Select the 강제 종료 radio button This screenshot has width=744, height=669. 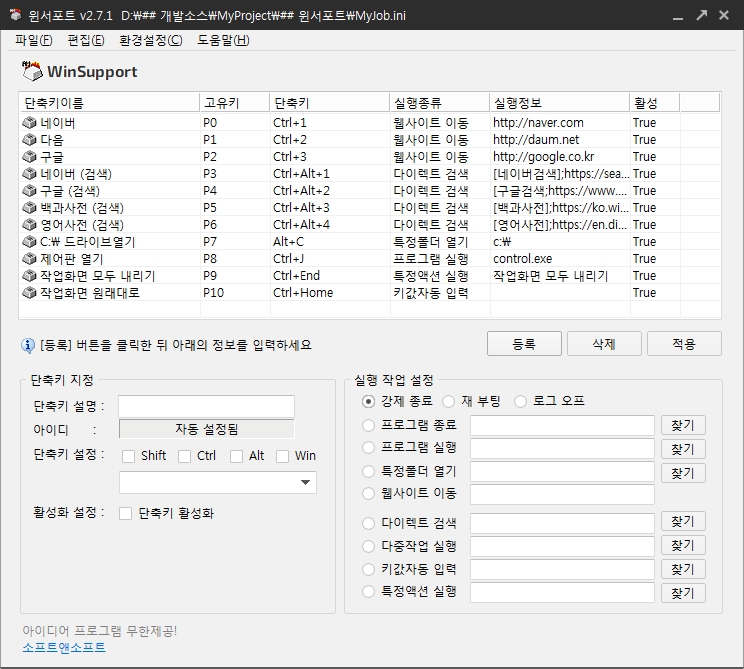point(368,401)
